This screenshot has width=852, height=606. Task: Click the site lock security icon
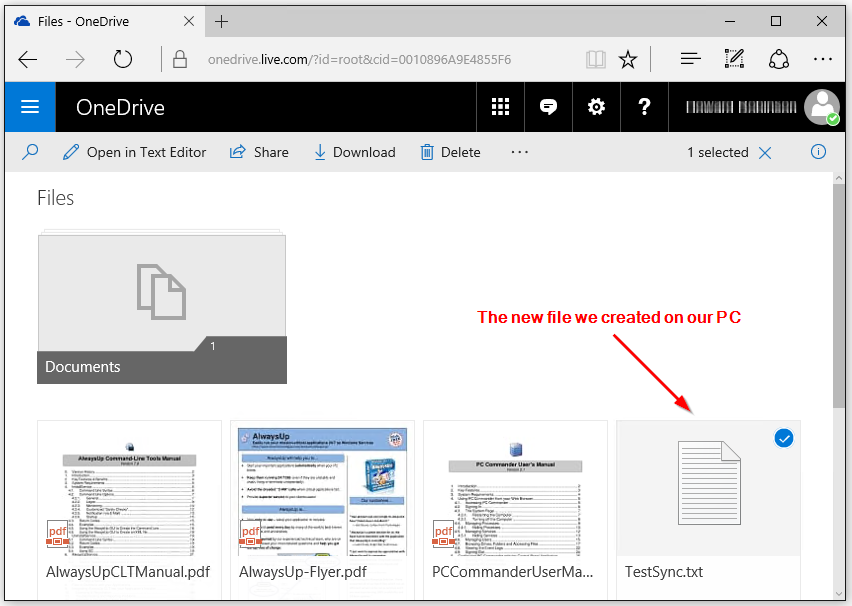tap(180, 59)
